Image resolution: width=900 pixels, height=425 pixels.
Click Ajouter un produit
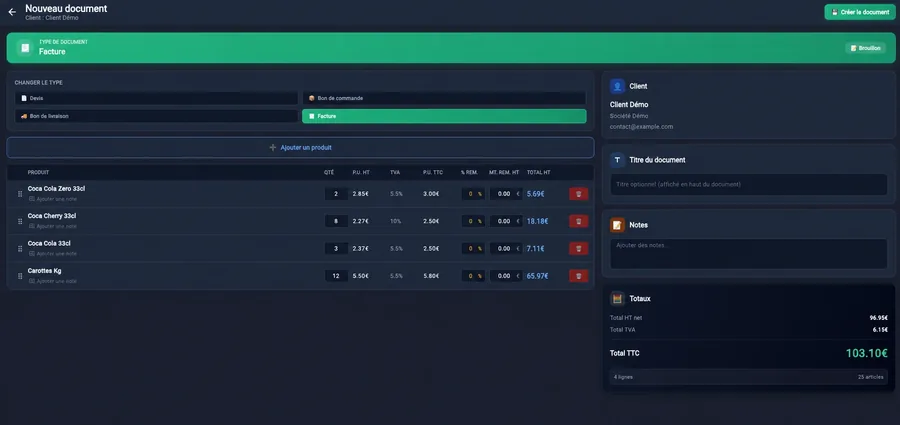click(300, 148)
